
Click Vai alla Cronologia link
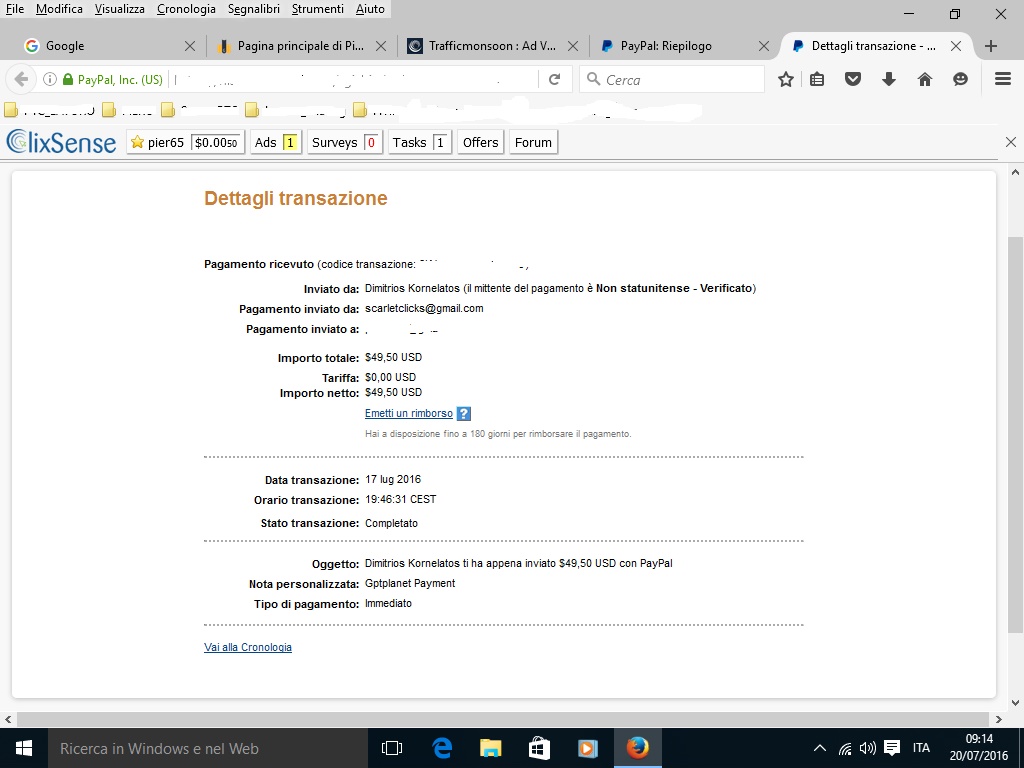pos(248,647)
